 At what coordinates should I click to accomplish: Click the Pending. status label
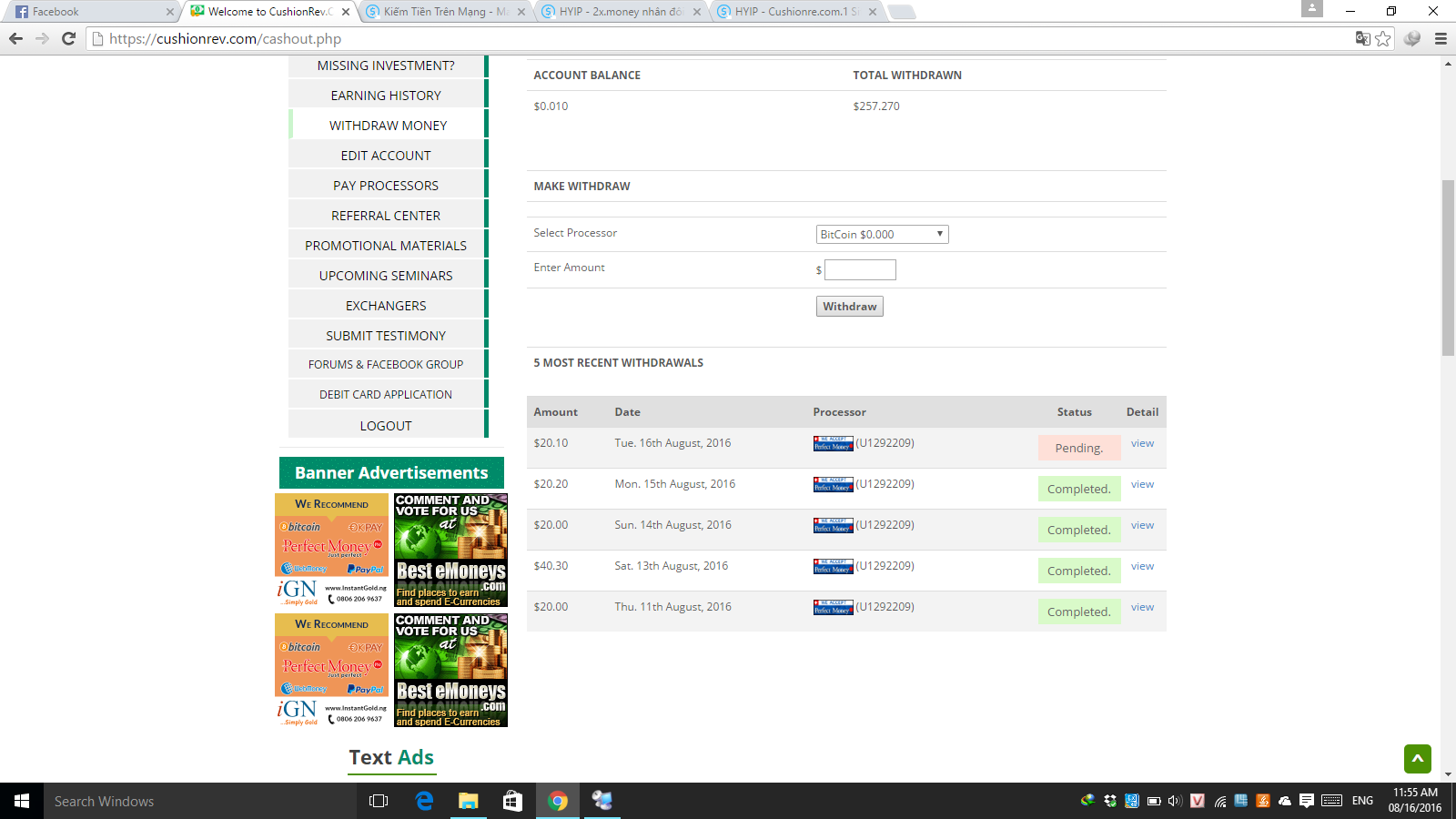click(1079, 448)
